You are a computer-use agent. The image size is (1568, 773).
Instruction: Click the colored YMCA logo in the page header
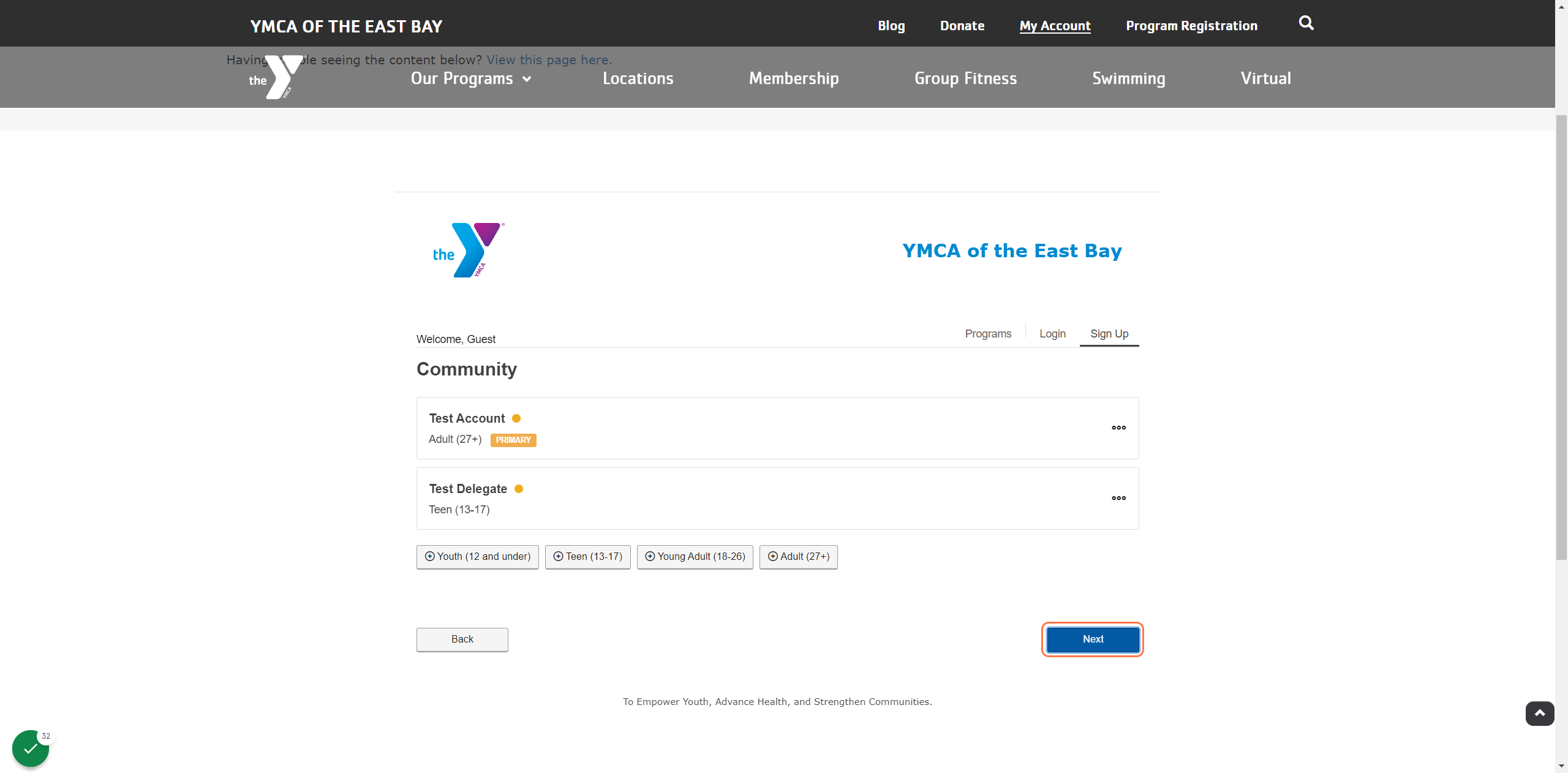(469, 250)
